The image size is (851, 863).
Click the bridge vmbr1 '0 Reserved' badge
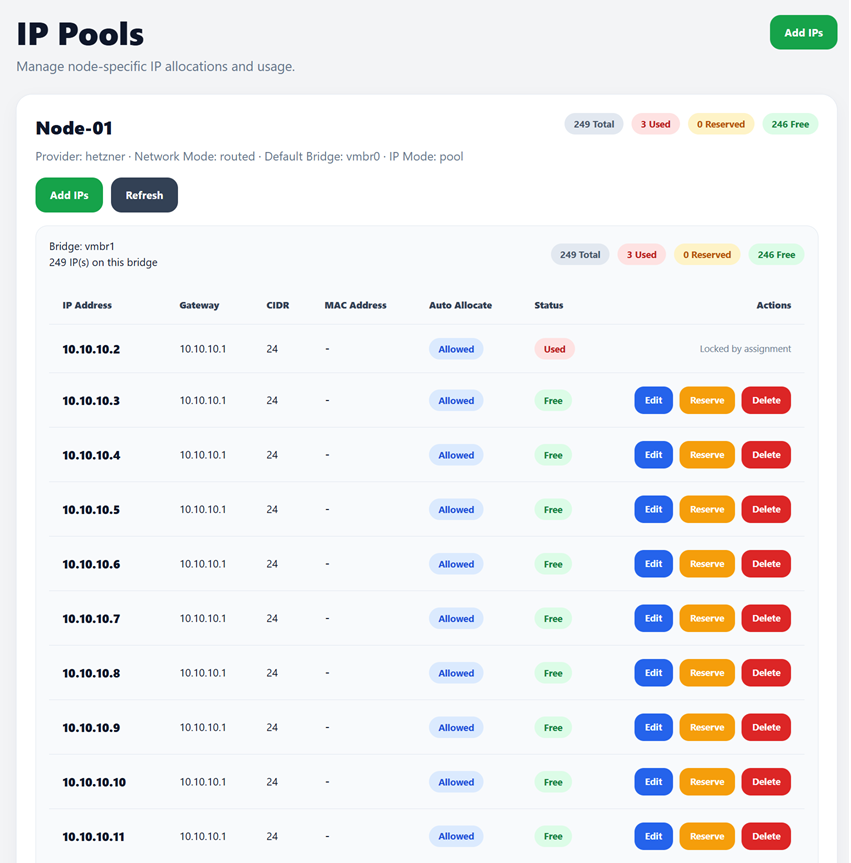[x=707, y=255]
